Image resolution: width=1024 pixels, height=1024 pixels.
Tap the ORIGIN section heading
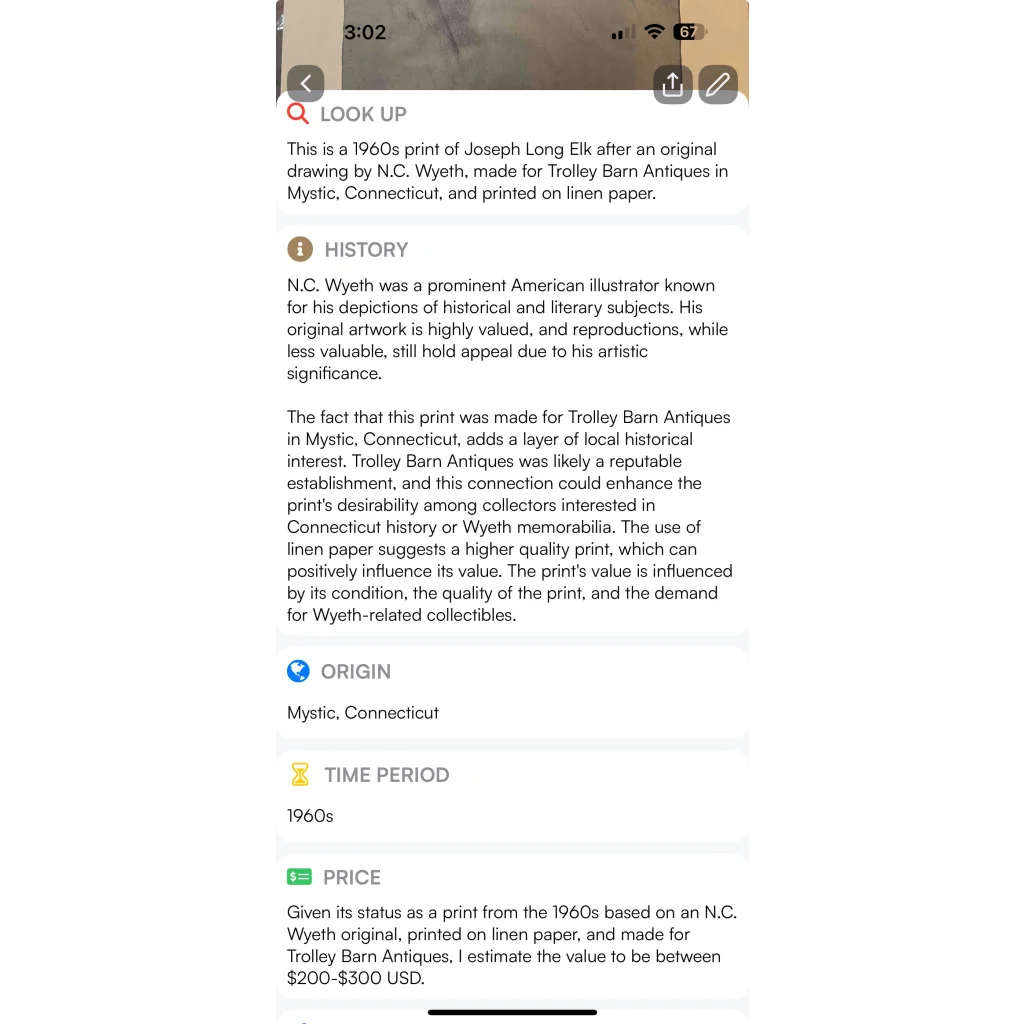(x=356, y=671)
